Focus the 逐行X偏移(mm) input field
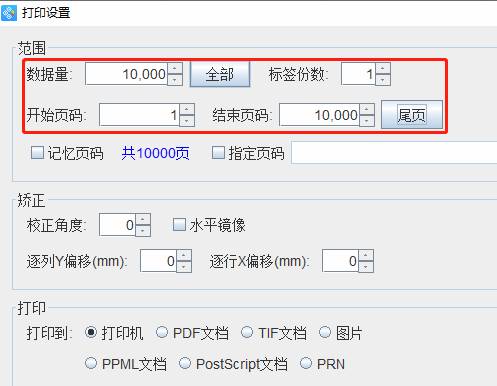Screen dimensions: 497x386 tap(340, 261)
